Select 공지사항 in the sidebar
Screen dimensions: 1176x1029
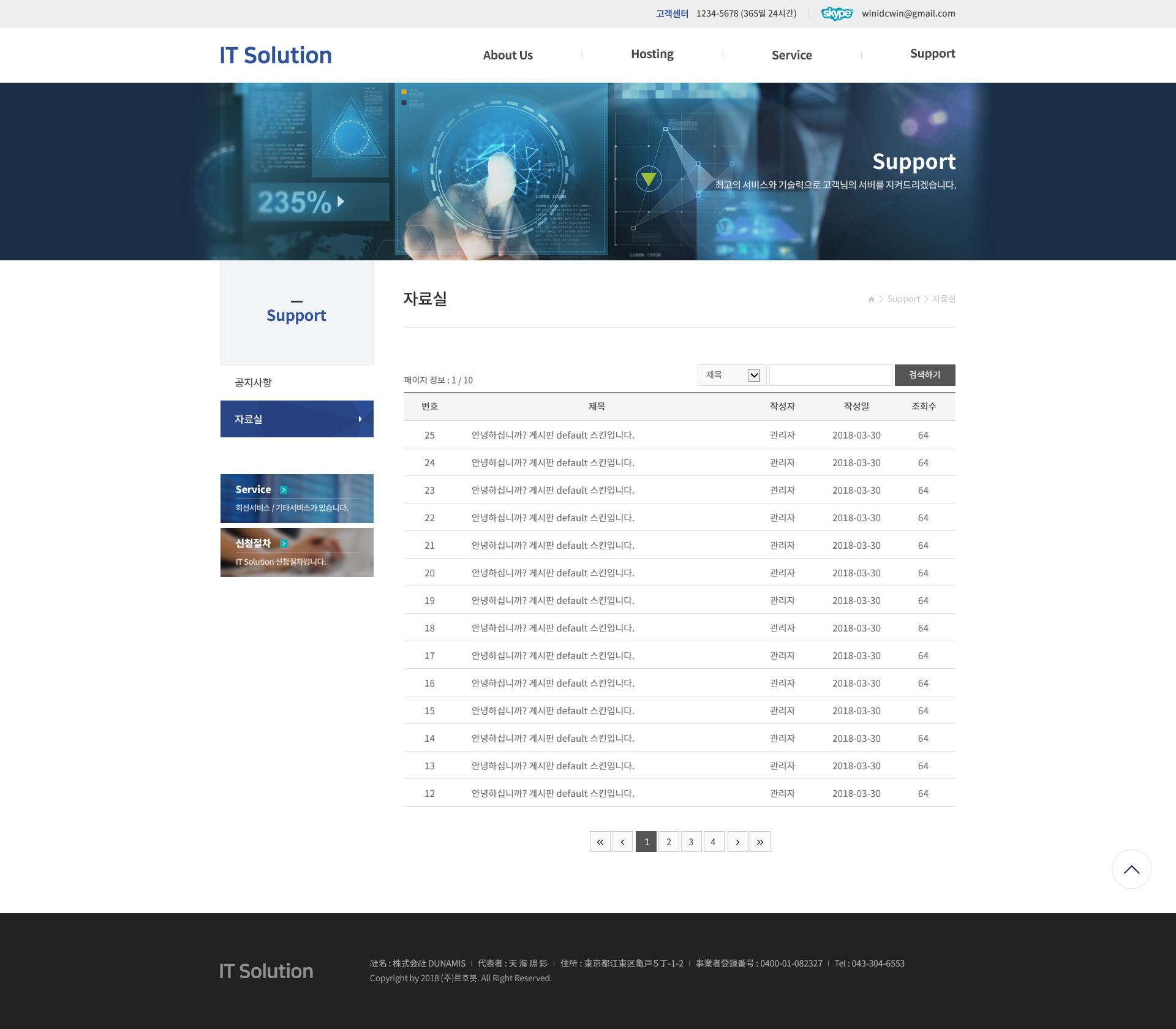click(253, 383)
